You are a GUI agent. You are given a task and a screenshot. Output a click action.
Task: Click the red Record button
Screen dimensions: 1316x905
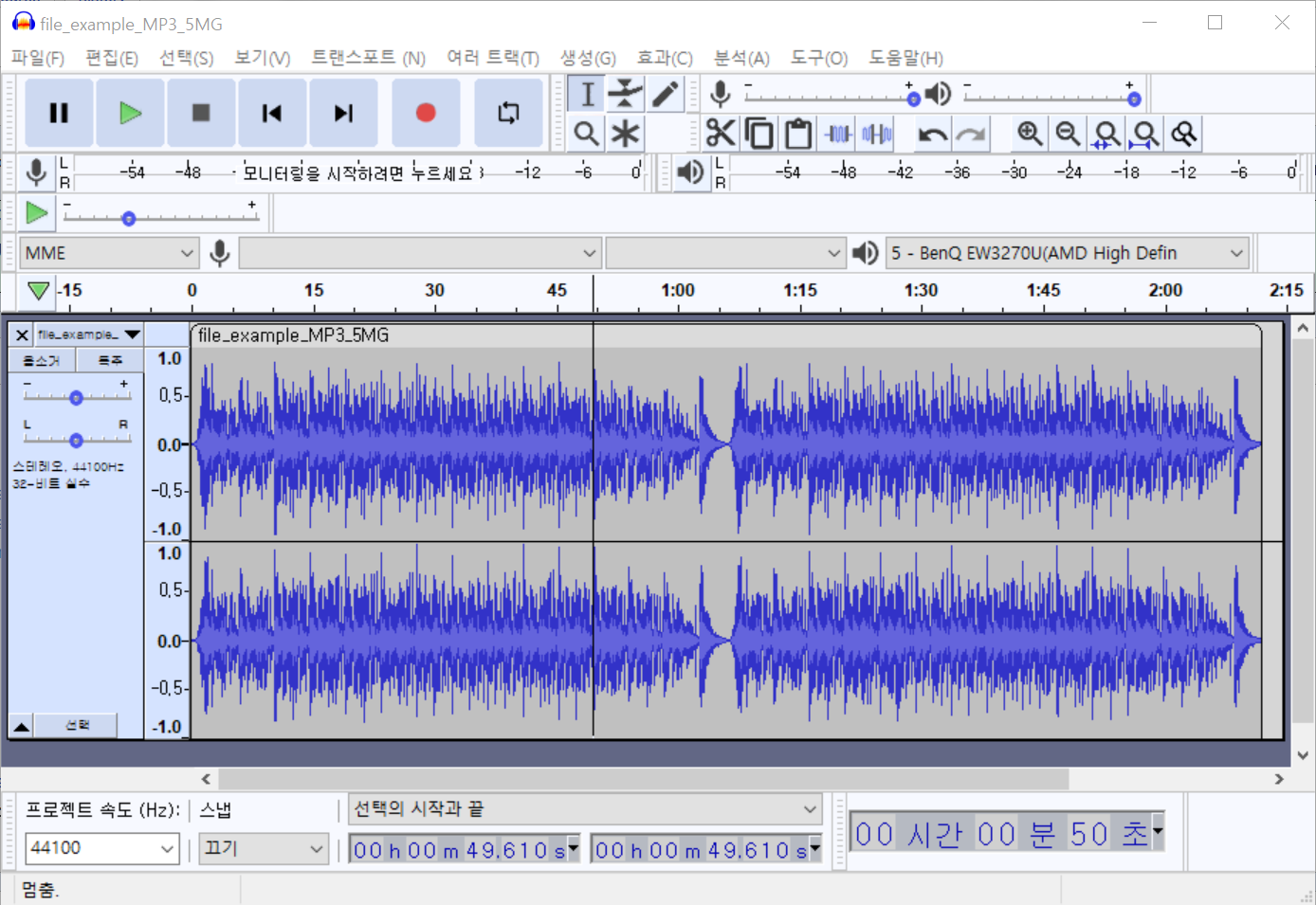click(426, 113)
